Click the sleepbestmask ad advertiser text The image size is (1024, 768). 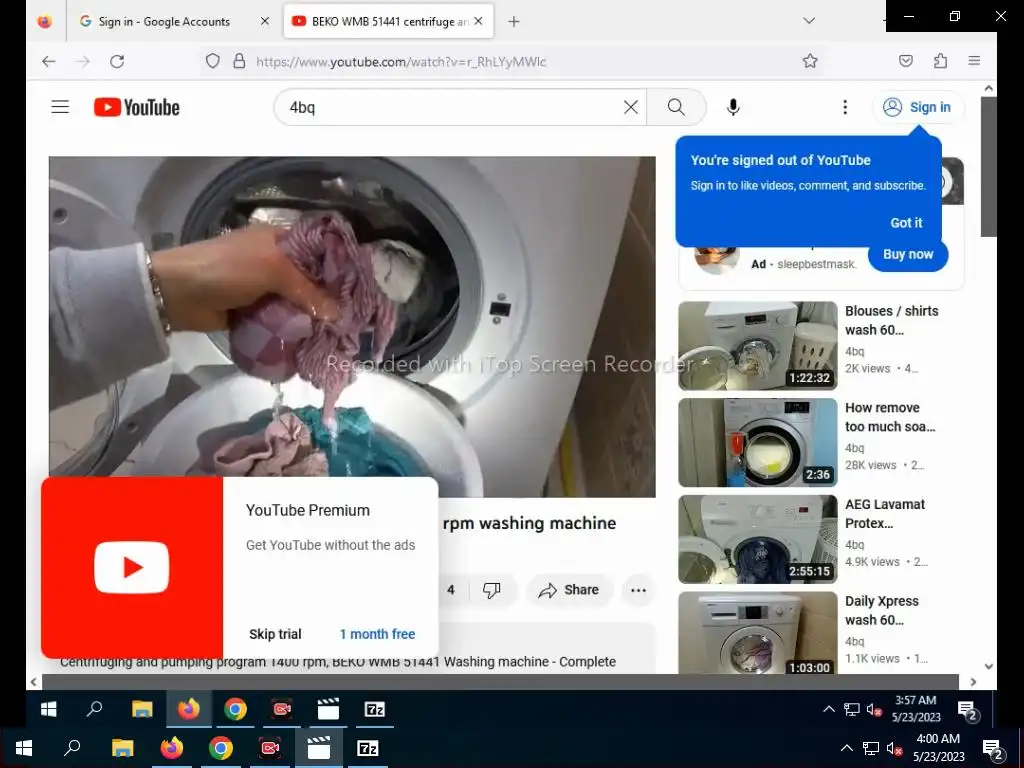click(816, 264)
